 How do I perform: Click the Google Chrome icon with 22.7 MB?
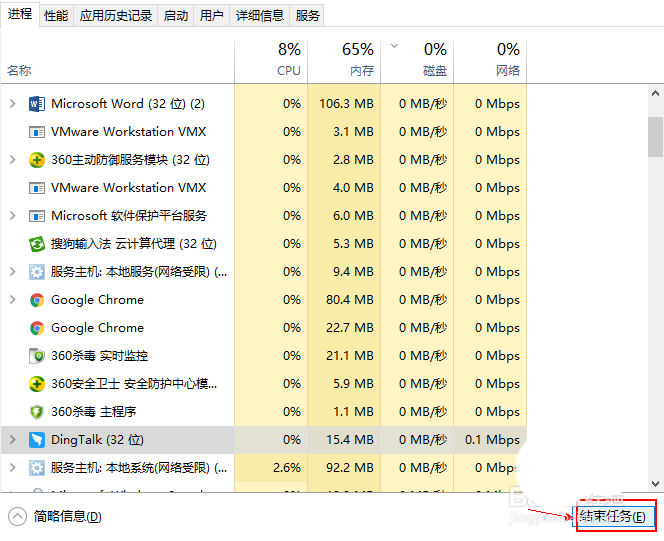[x=37, y=328]
